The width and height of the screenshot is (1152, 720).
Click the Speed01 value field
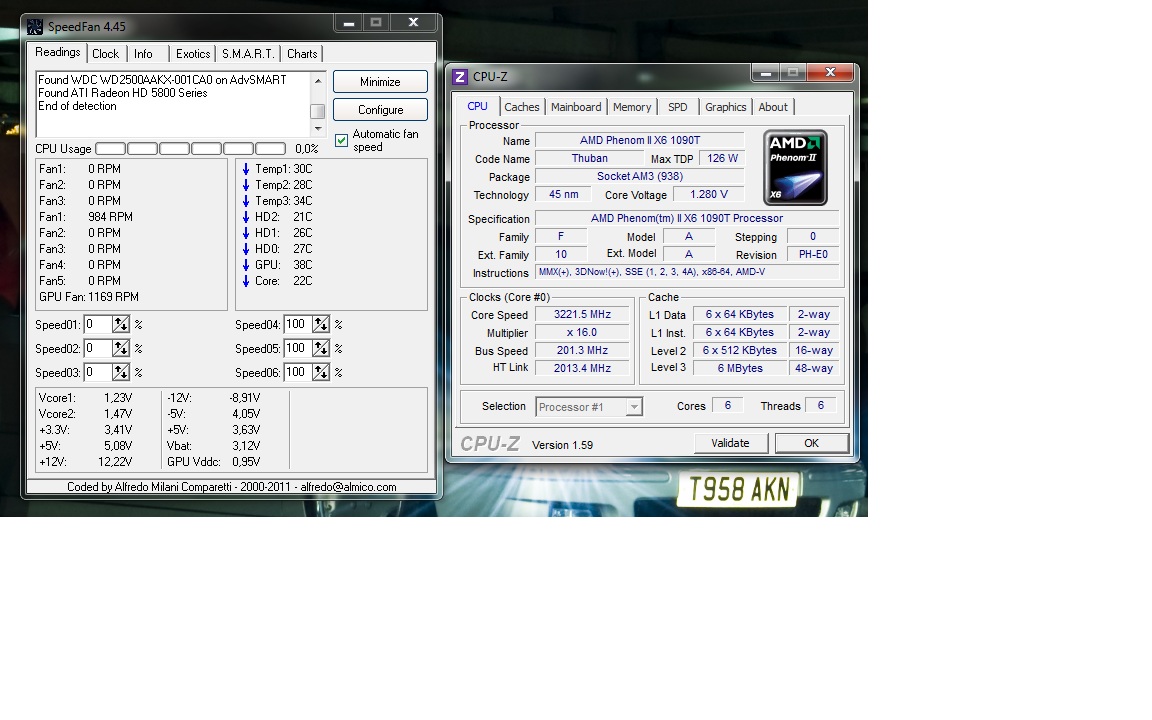click(x=98, y=325)
